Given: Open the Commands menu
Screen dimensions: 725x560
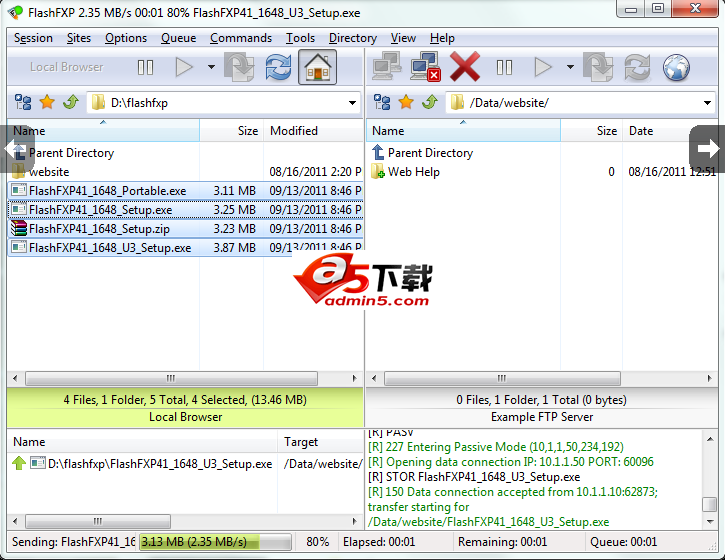Looking at the screenshot, I should 241,38.
